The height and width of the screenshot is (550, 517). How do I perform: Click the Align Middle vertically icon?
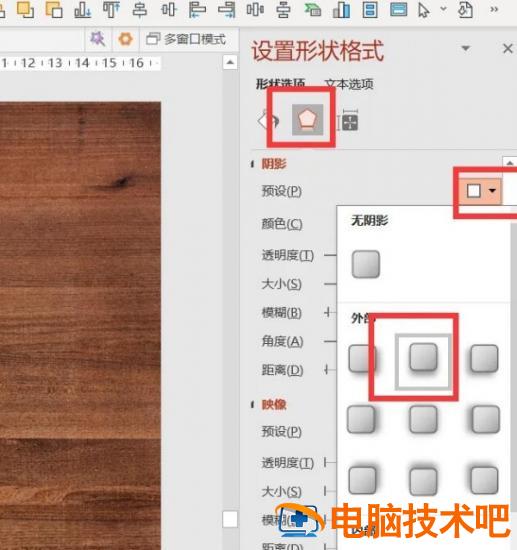168,9
